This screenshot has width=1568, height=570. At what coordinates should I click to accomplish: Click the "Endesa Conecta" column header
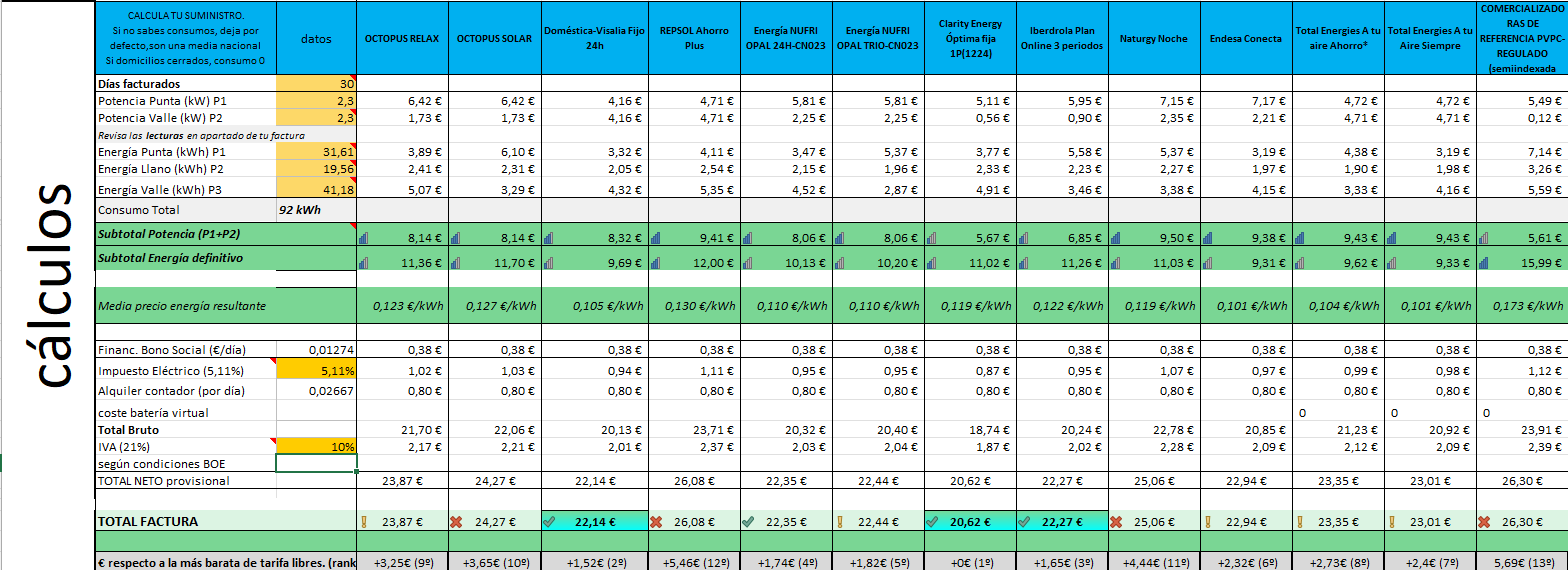click(x=1247, y=38)
